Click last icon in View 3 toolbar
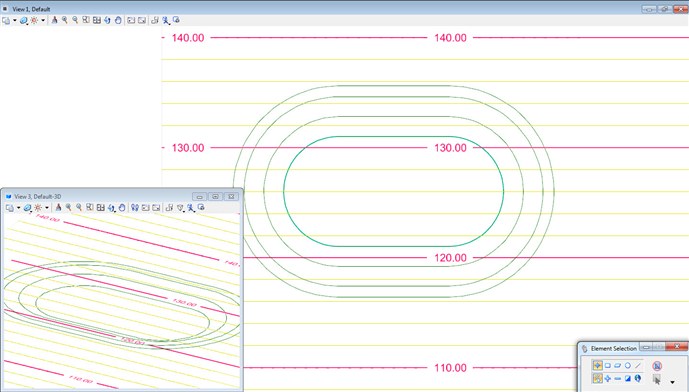The height and width of the screenshot is (392, 689). click(201, 208)
